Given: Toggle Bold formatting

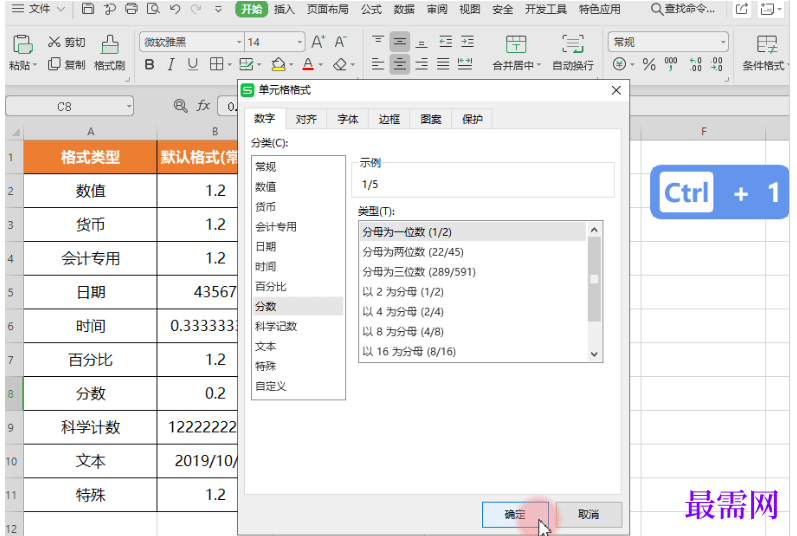Looking at the screenshot, I should pyautogui.click(x=150, y=65).
